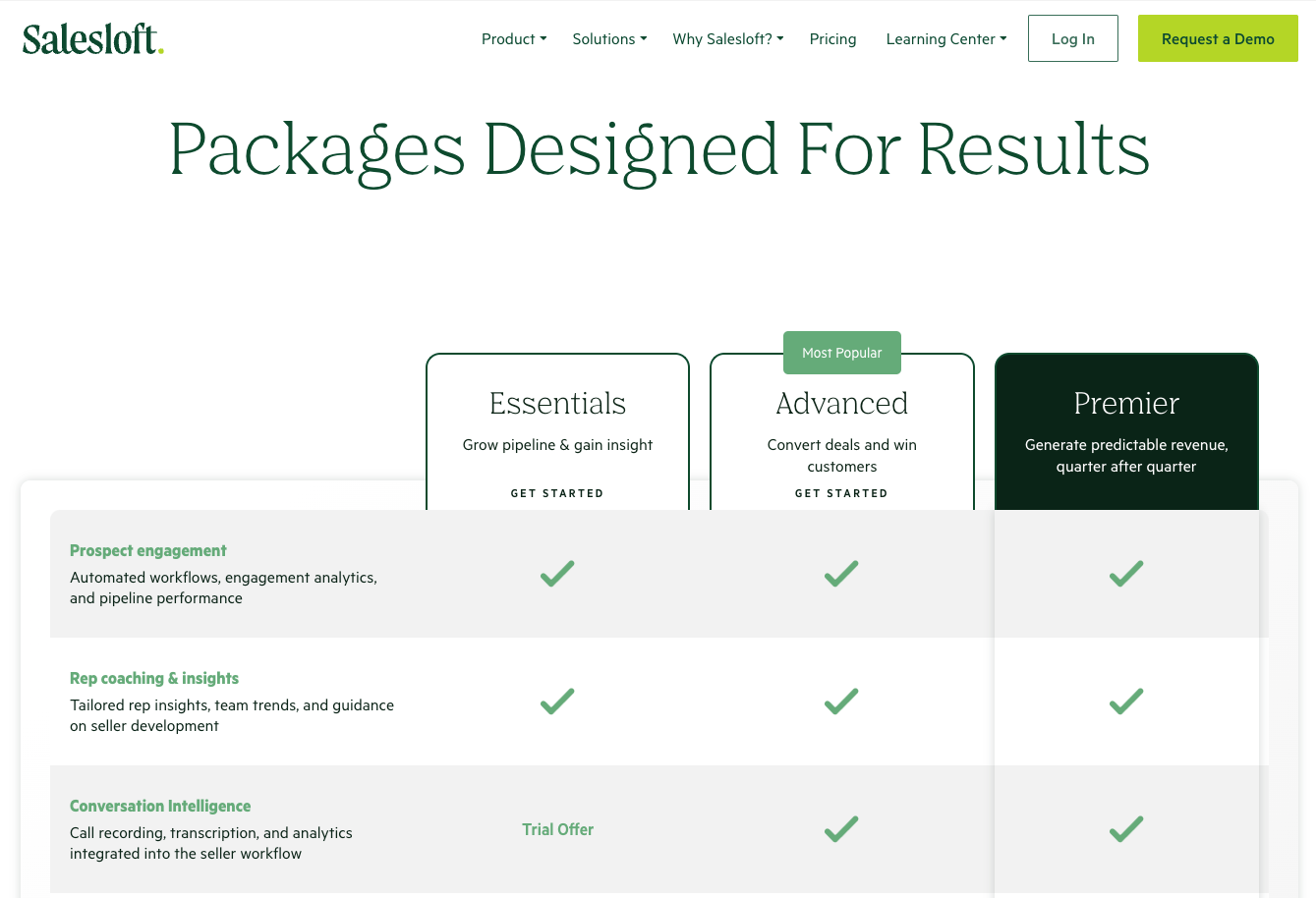This screenshot has height=898, width=1316.
Task: Click 'Generate predictable revenue' description
Action: tap(1126, 456)
